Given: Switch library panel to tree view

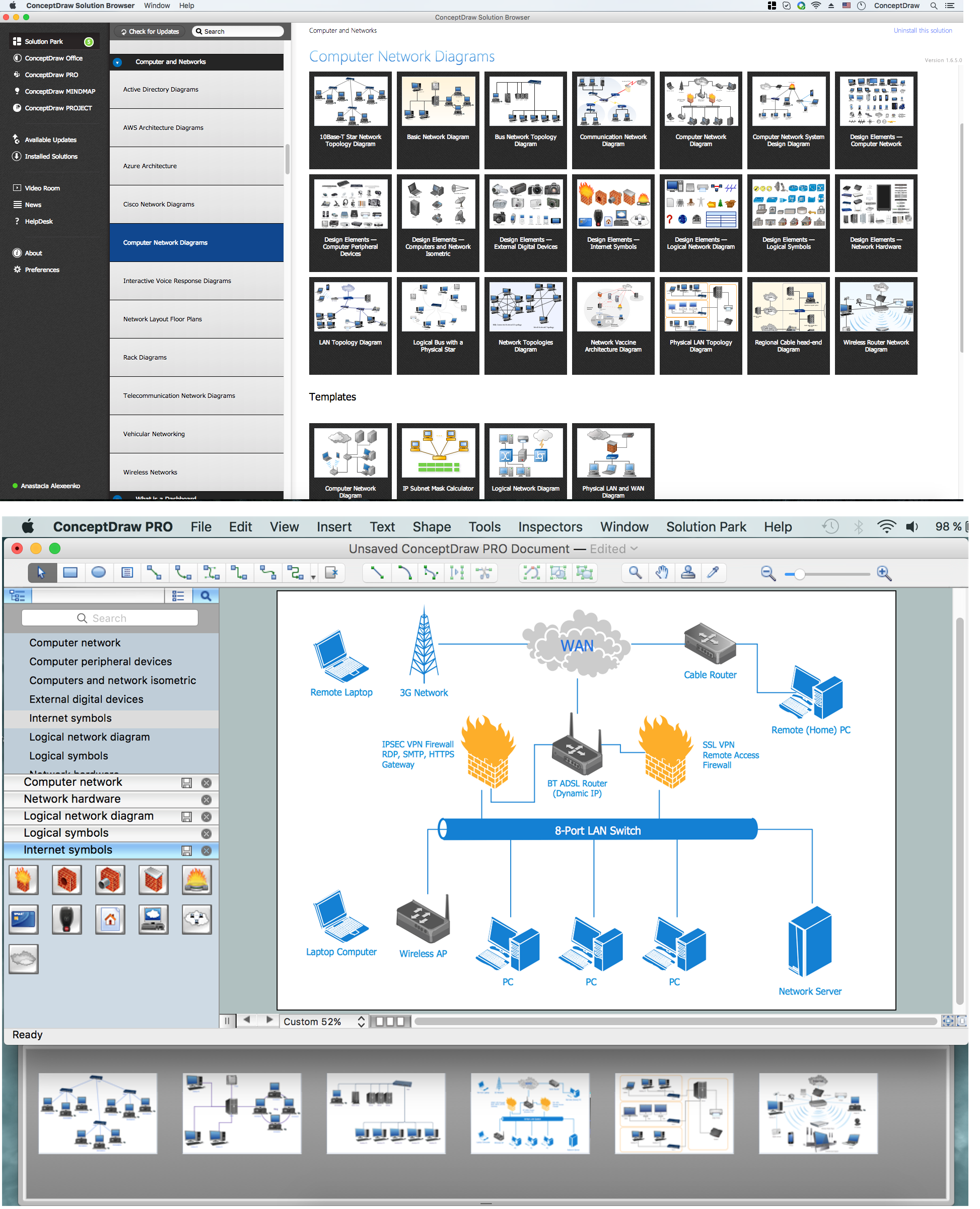Looking at the screenshot, I should pyautogui.click(x=18, y=595).
